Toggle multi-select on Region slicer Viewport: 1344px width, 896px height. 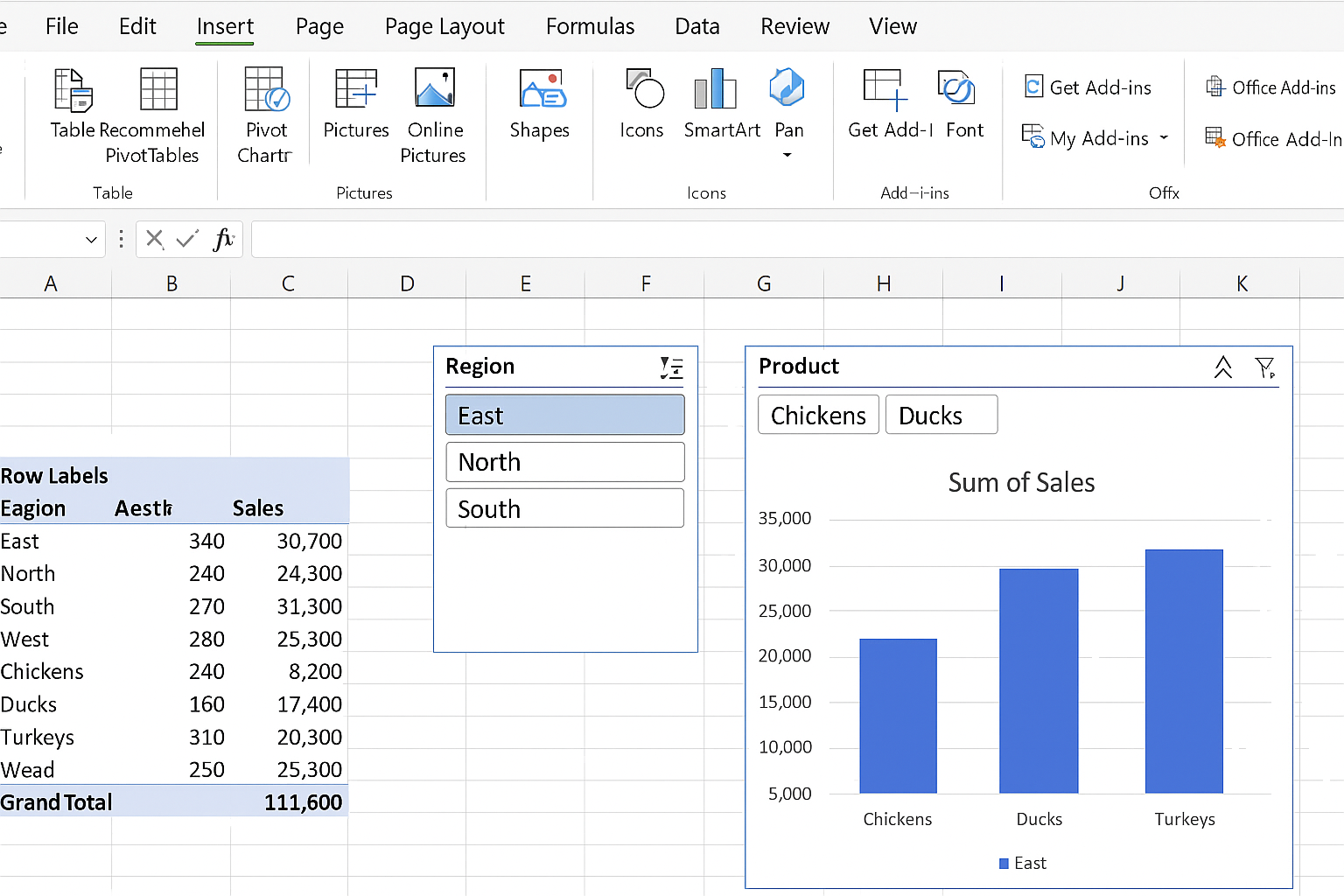click(672, 367)
